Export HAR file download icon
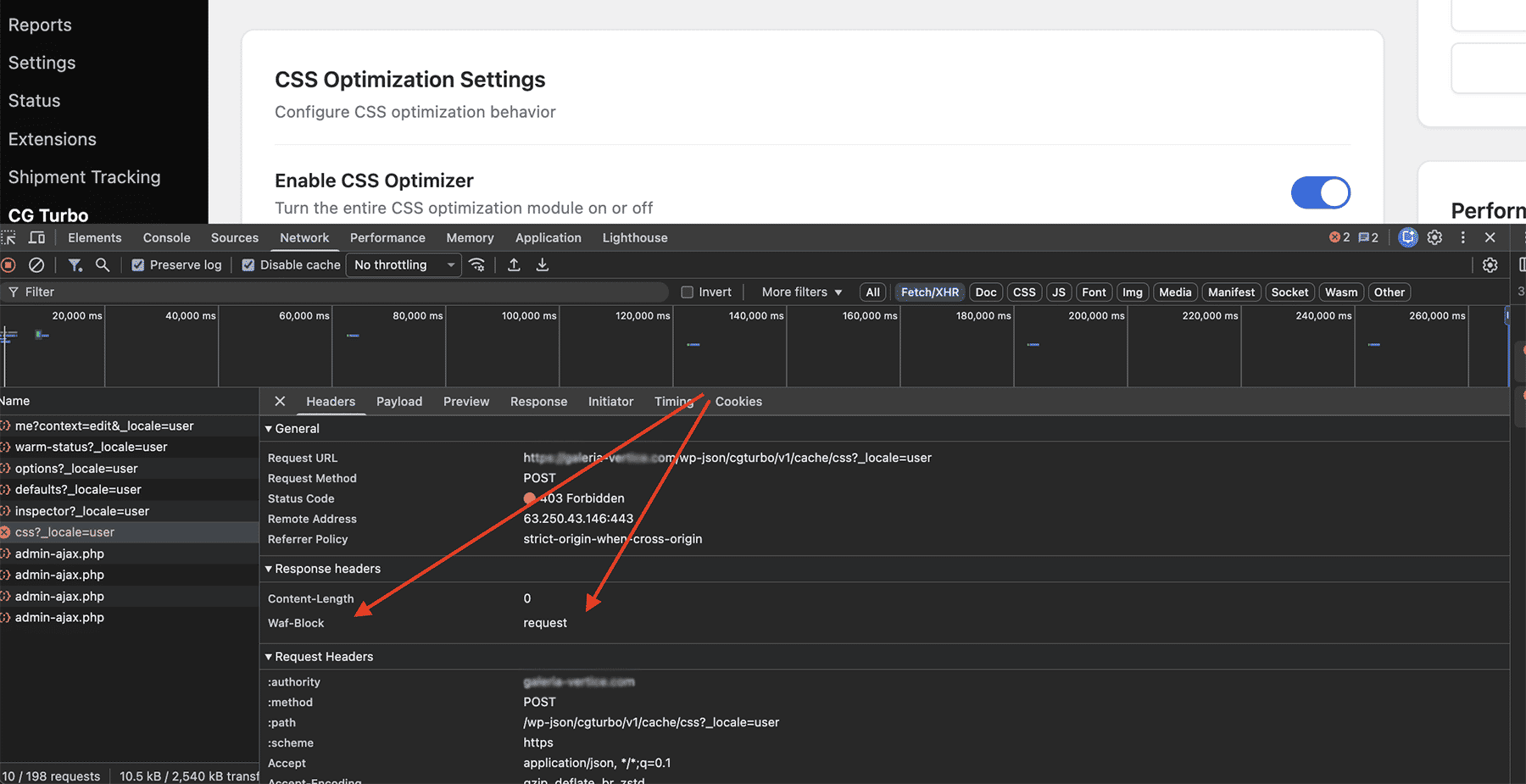 543,265
